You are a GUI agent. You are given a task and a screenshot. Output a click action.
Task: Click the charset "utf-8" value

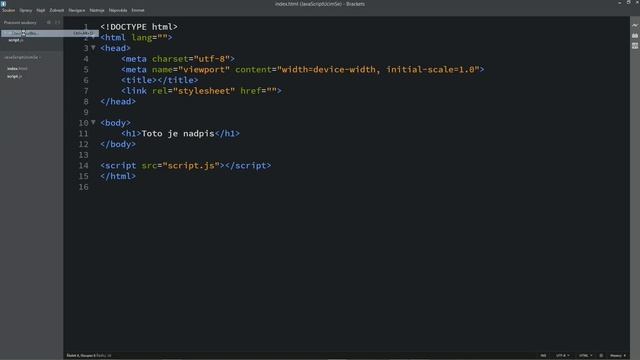tap(211, 59)
